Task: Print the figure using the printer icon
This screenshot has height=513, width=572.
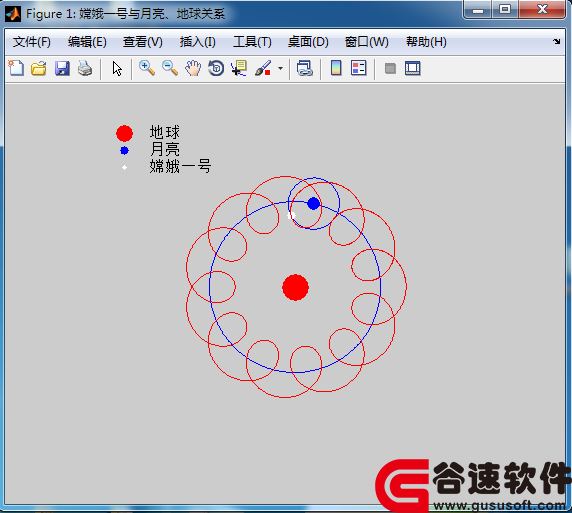Action: (x=85, y=68)
